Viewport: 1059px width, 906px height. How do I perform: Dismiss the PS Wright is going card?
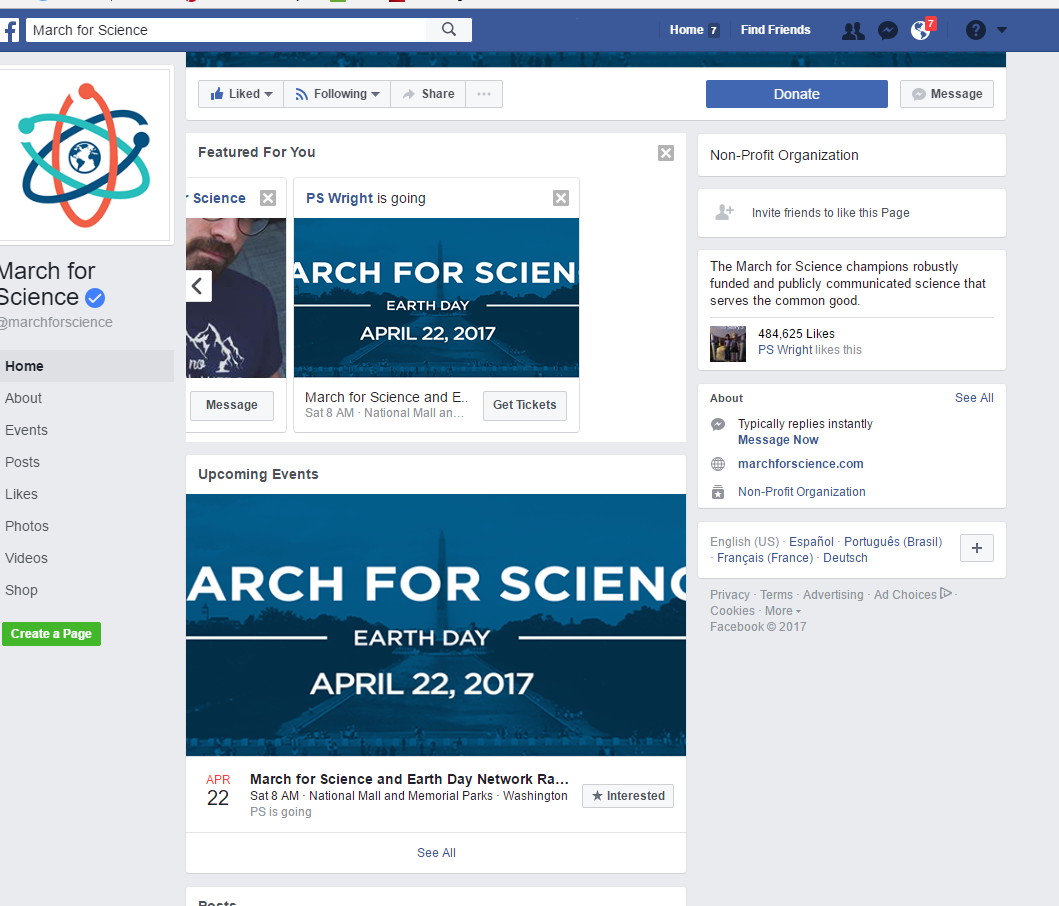click(561, 198)
